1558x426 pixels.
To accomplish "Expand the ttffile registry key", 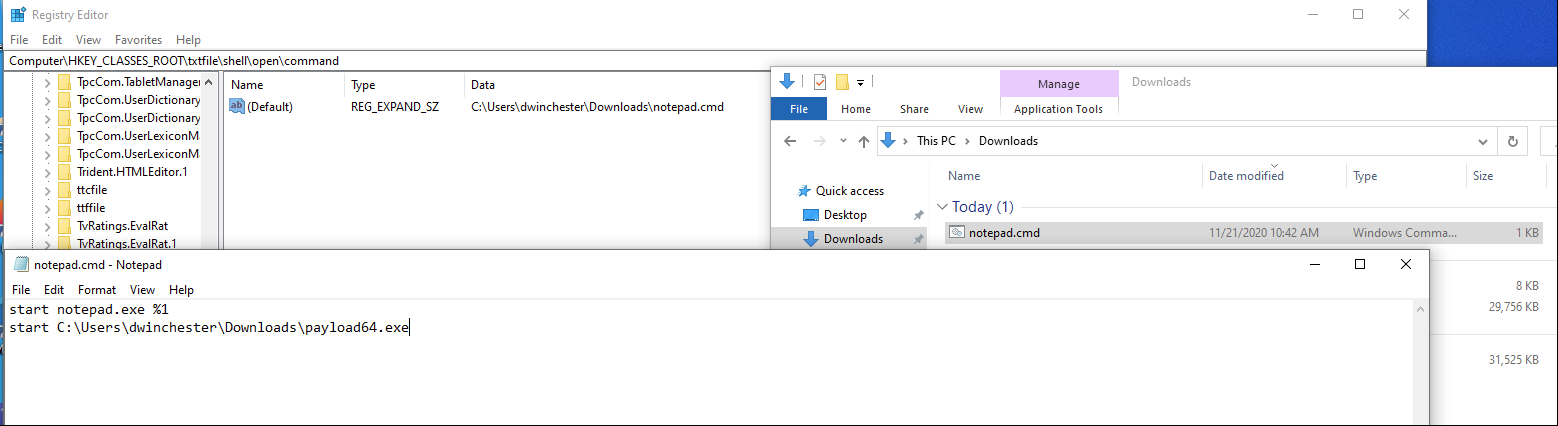I will tap(47, 208).
